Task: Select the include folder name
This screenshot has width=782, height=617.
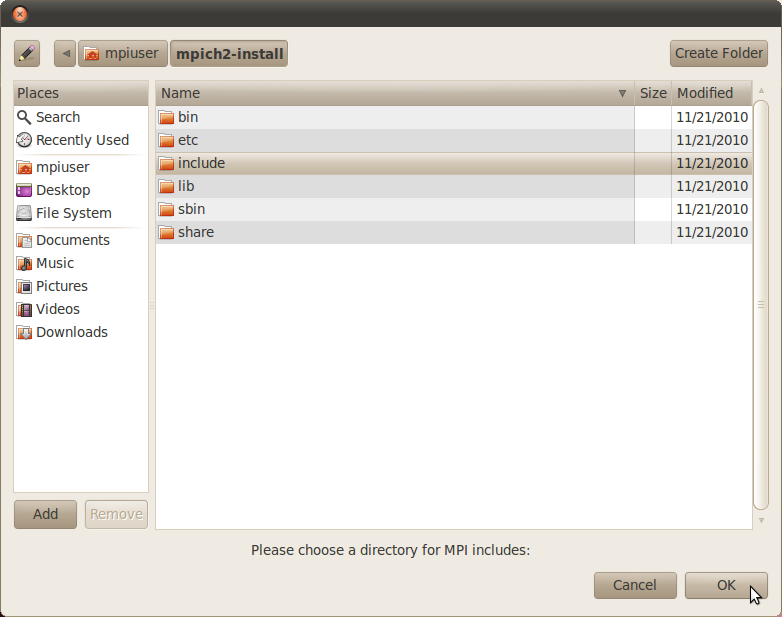Action: point(201,163)
